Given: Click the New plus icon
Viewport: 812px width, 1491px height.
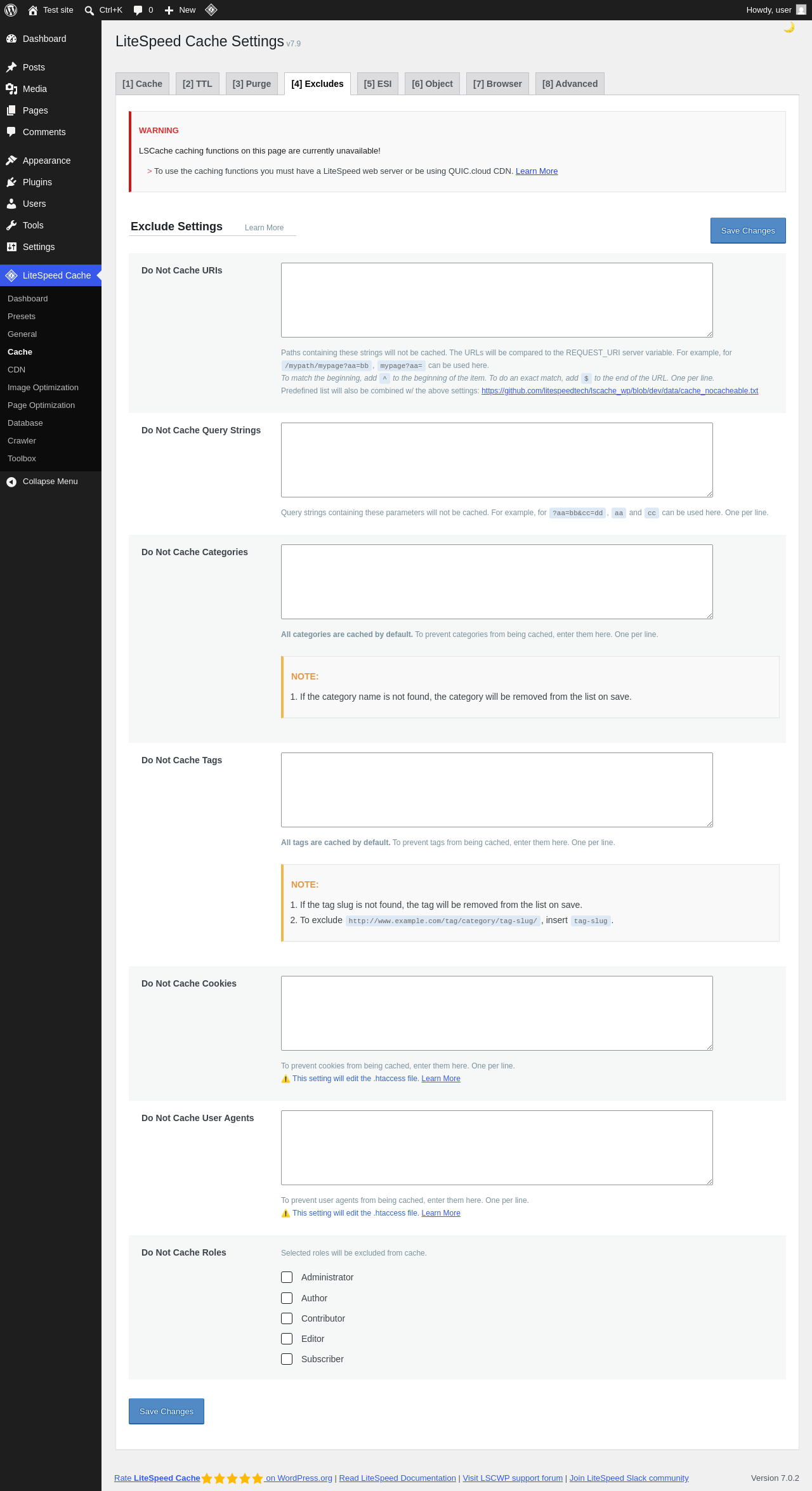Looking at the screenshot, I should pyautogui.click(x=169, y=10).
